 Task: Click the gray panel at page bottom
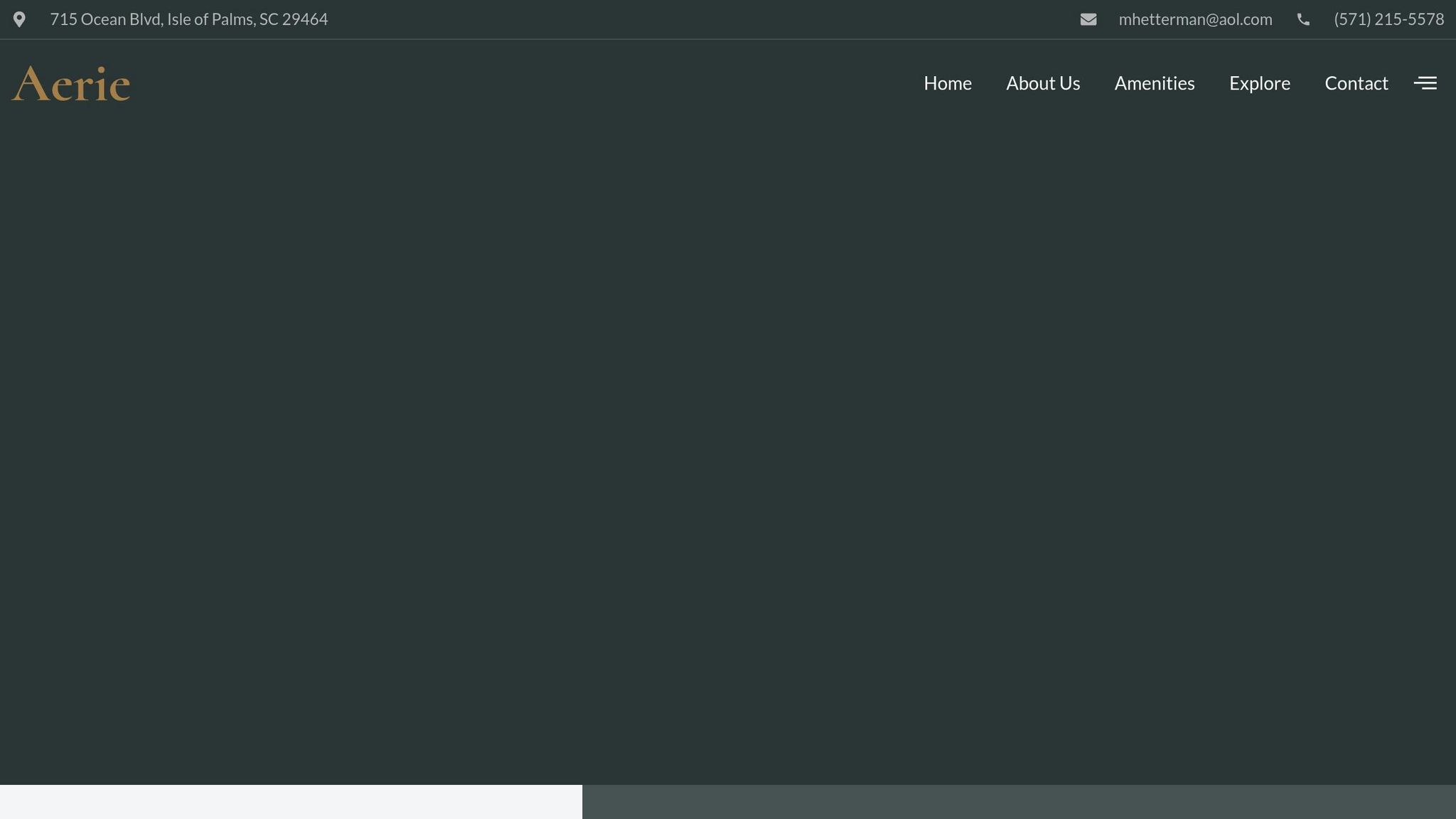tap(1018, 802)
